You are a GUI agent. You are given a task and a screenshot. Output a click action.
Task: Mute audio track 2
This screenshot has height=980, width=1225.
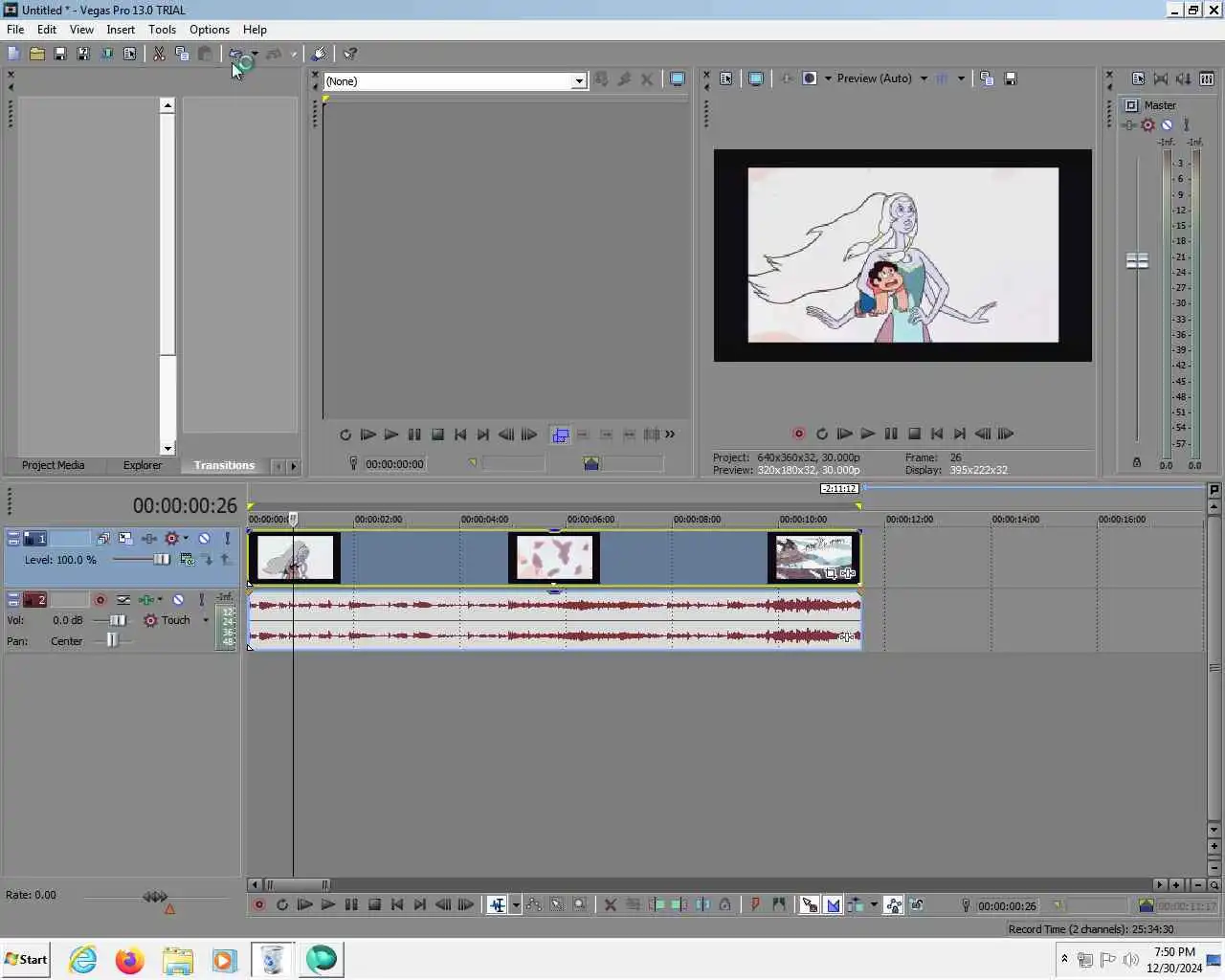coord(178,600)
